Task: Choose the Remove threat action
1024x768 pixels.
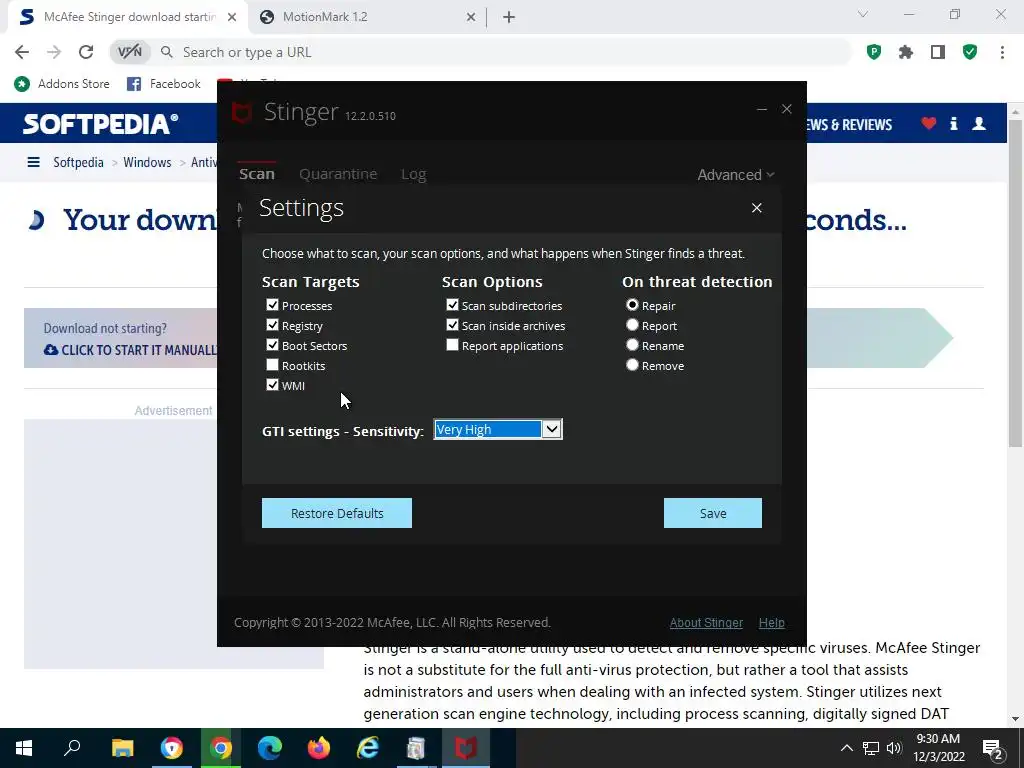Action: pyautogui.click(x=632, y=365)
